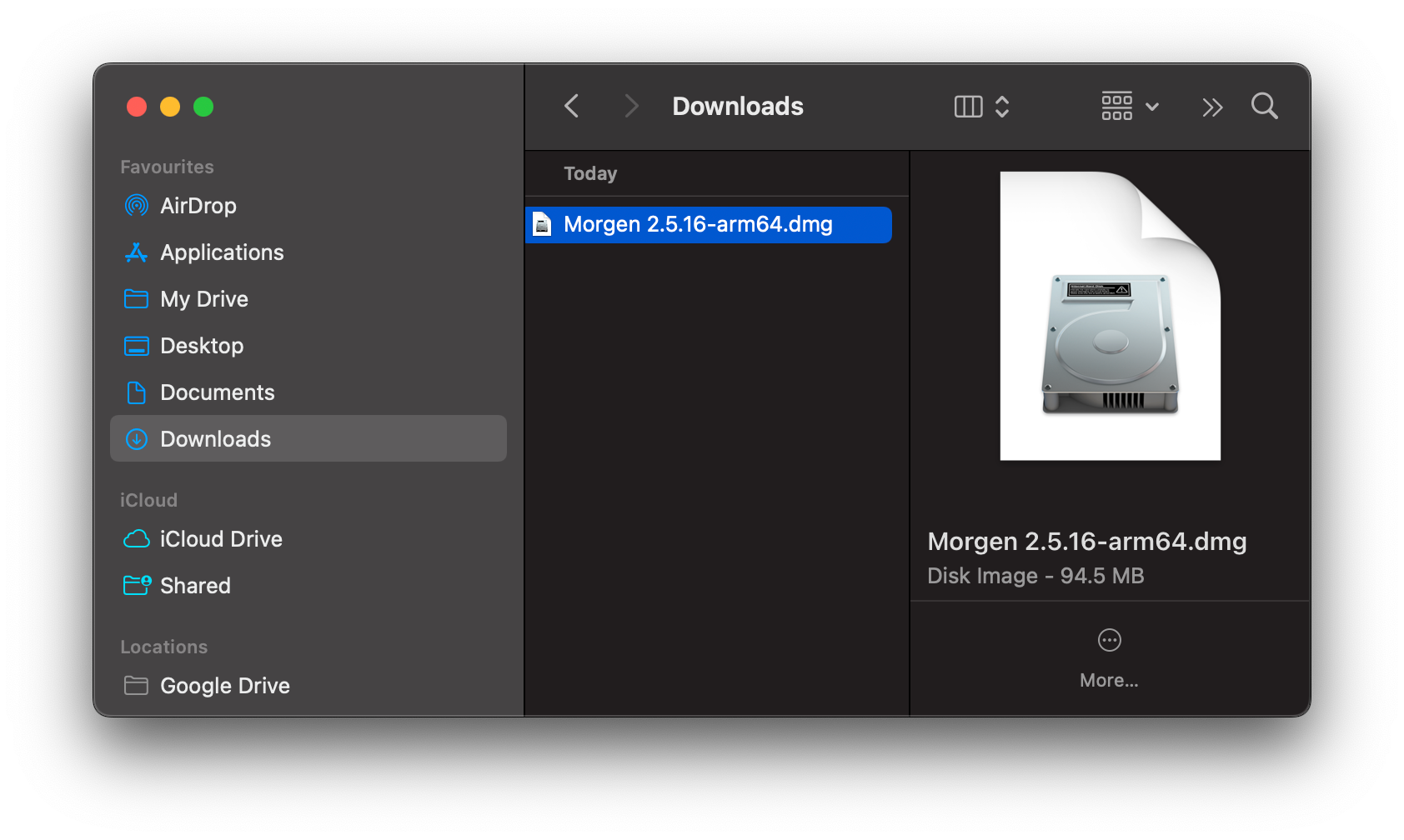Click the iCloud Drive cloud icon
The height and width of the screenshot is (840, 1404).
[x=137, y=539]
